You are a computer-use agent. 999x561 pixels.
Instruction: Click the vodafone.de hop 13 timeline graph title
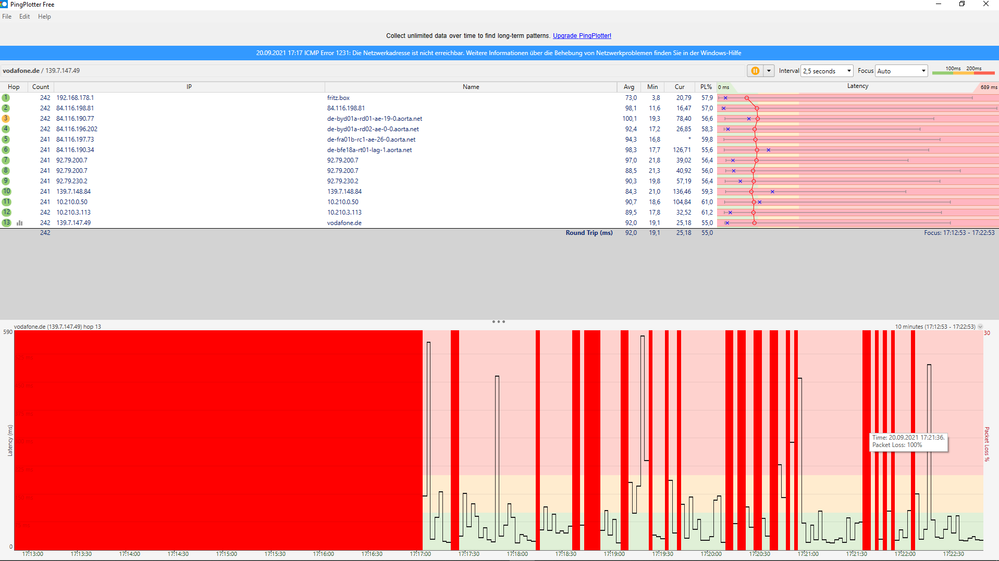[x=57, y=327]
